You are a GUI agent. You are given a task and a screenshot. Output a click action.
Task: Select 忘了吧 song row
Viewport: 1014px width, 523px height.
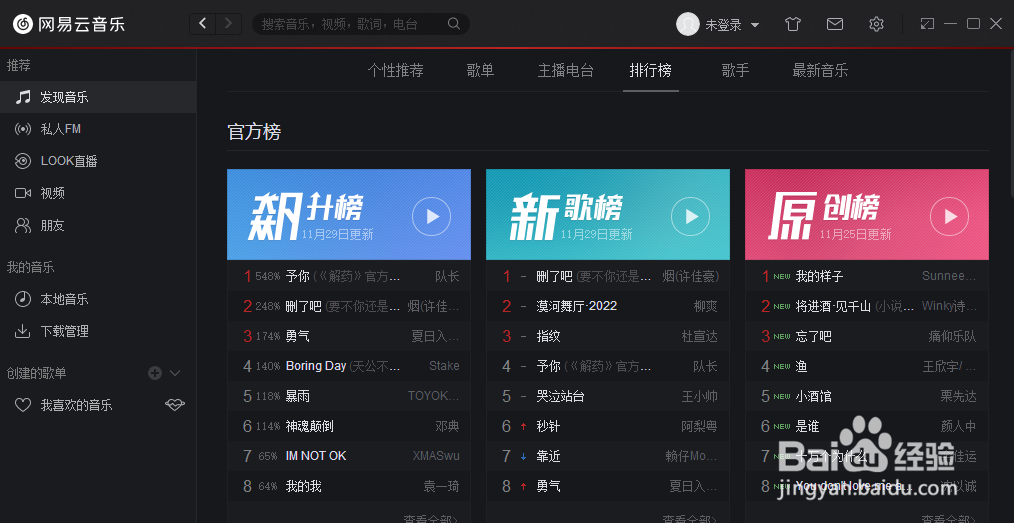pos(867,336)
